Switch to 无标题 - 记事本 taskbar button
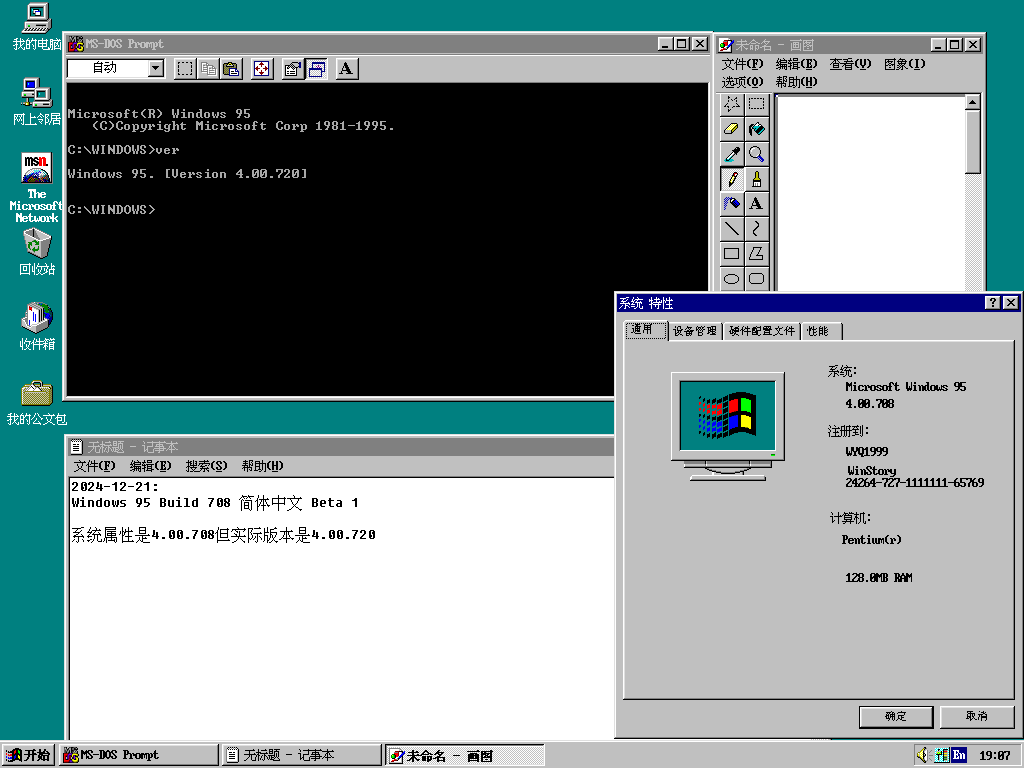This screenshot has width=1024, height=768. (x=301, y=755)
